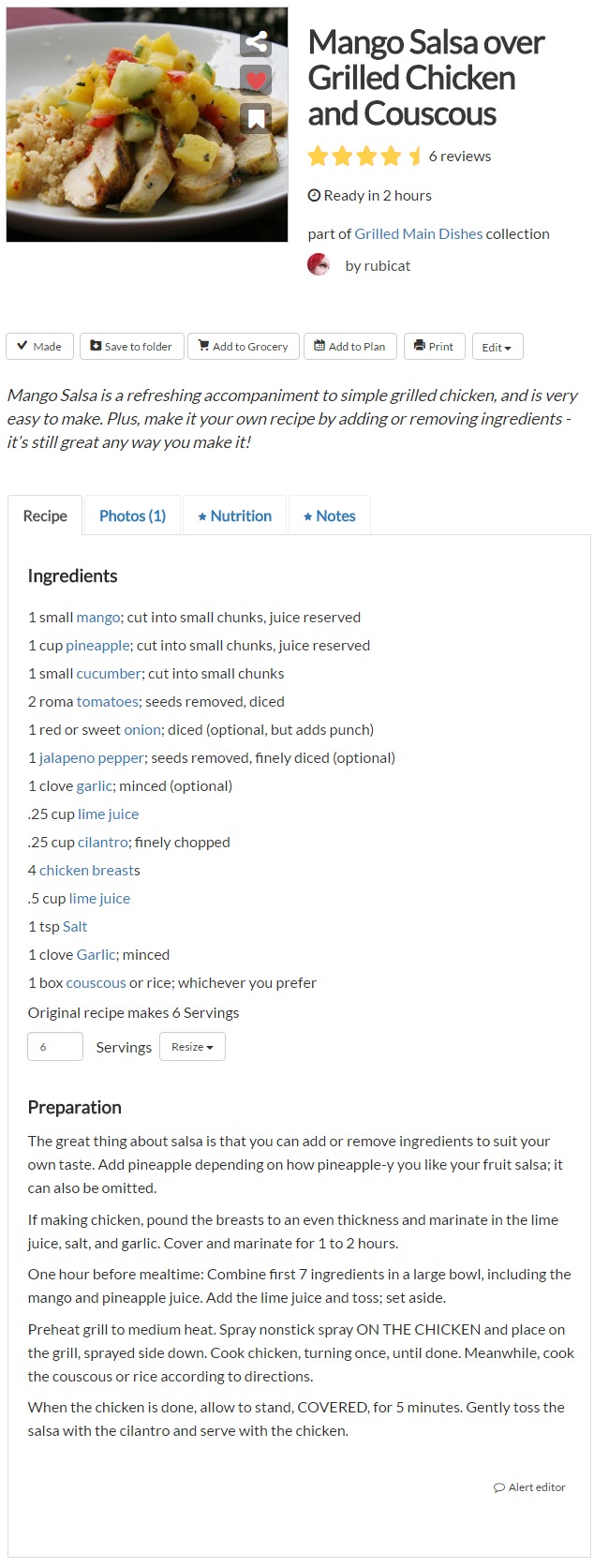Mark recipe as Made with checkmark button
This screenshot has width=594, height=1568.
pyautogui.click(x=39, y=347)
